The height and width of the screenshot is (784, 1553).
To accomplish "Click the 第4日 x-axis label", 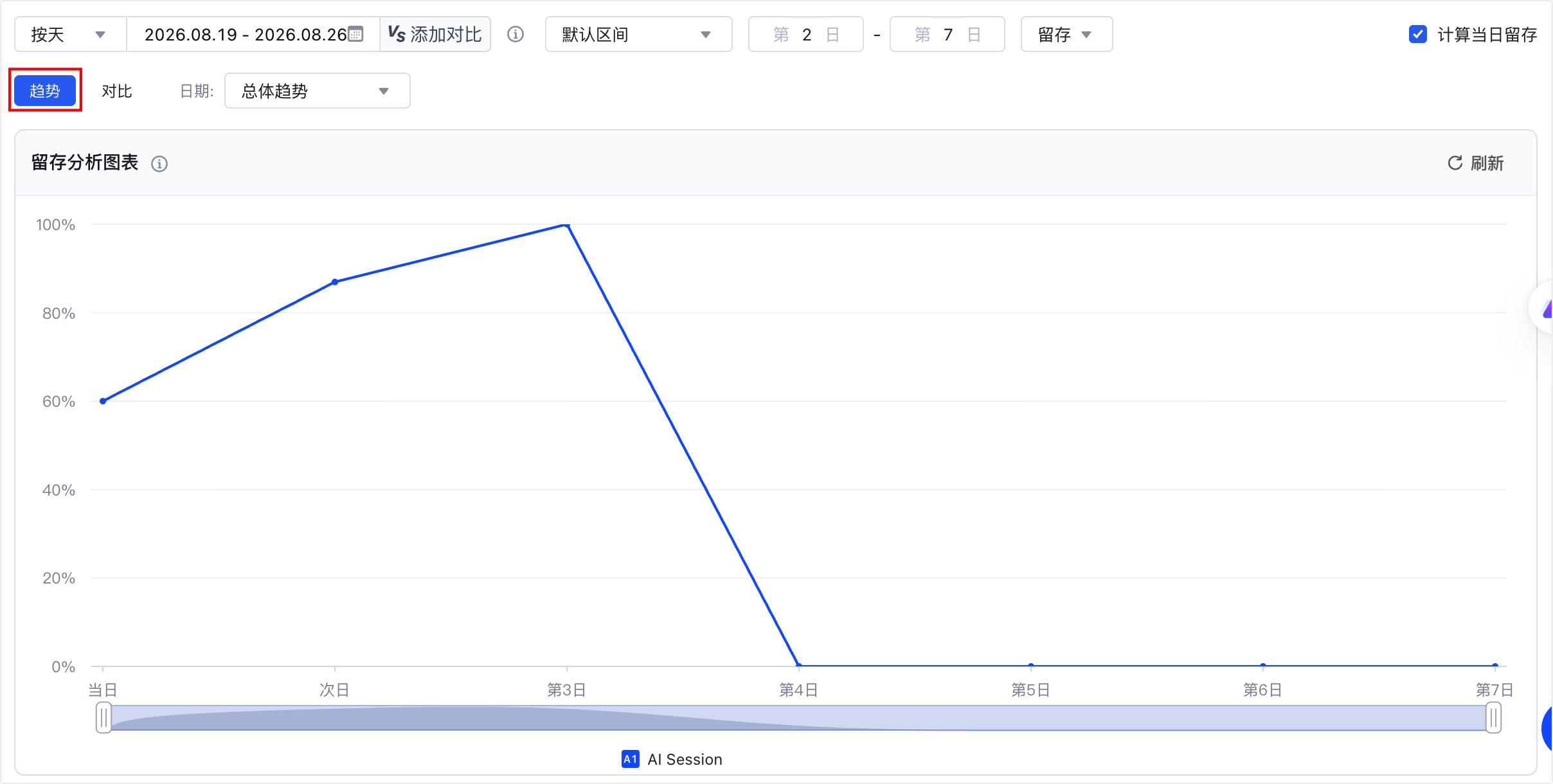I will click(x=798, y=690).
